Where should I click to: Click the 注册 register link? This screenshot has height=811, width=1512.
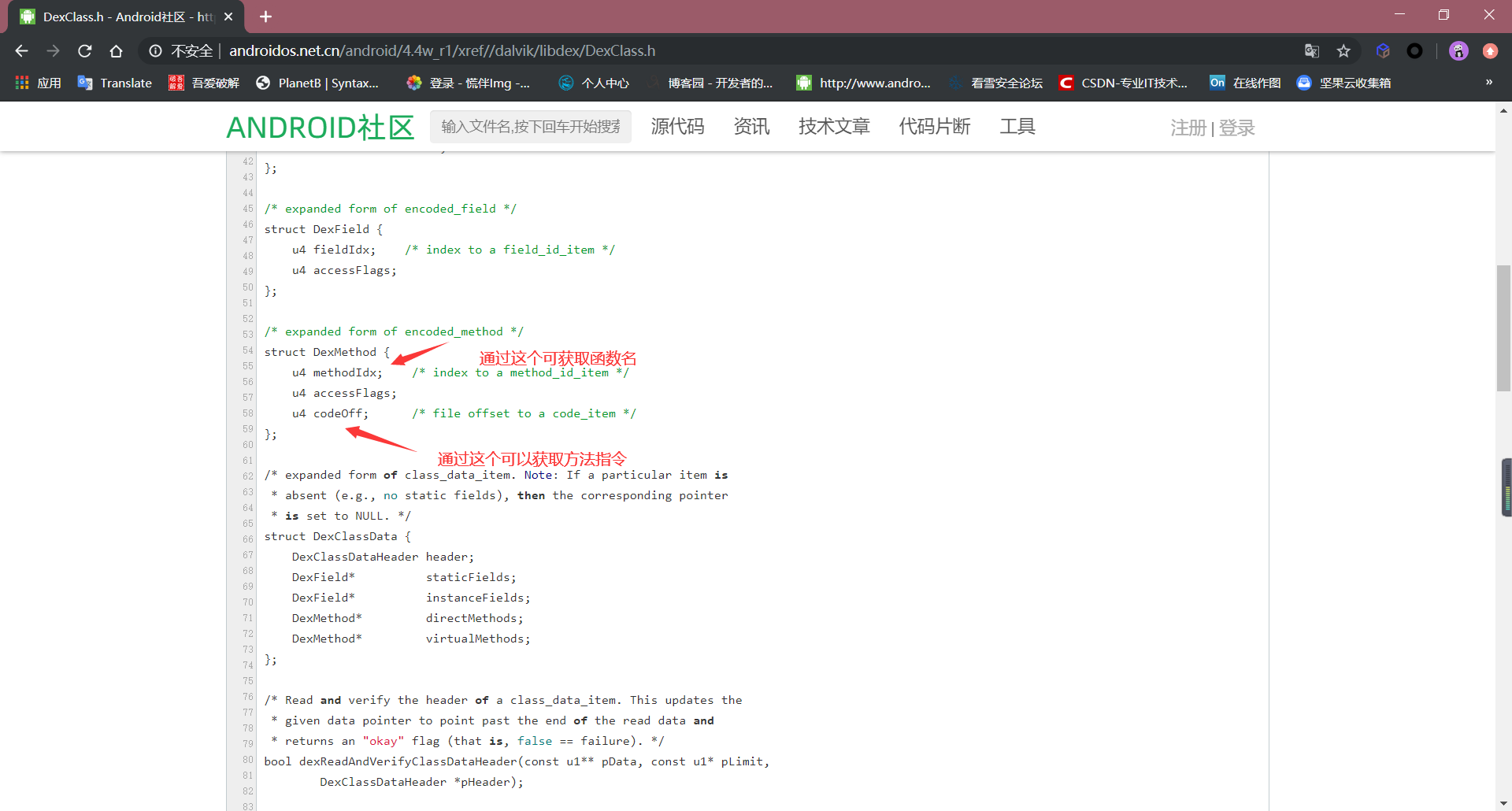pos(1188,128)
